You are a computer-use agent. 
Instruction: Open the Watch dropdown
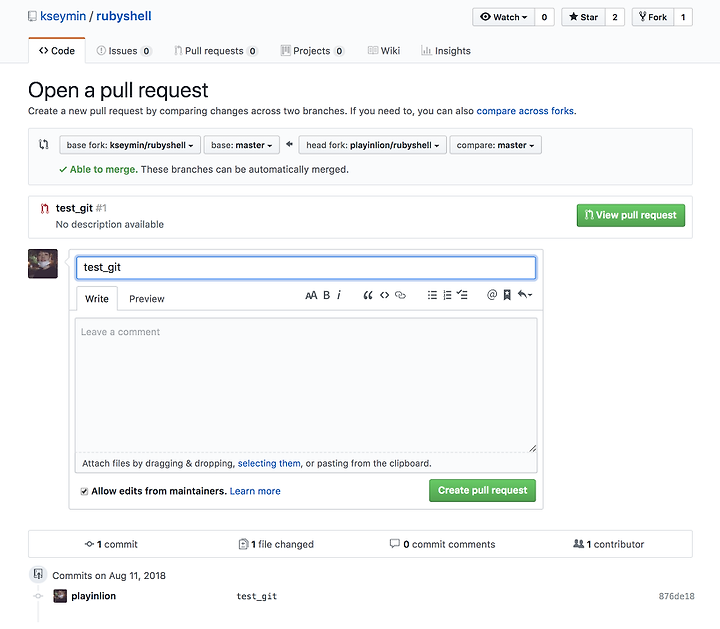click(503, 17)
